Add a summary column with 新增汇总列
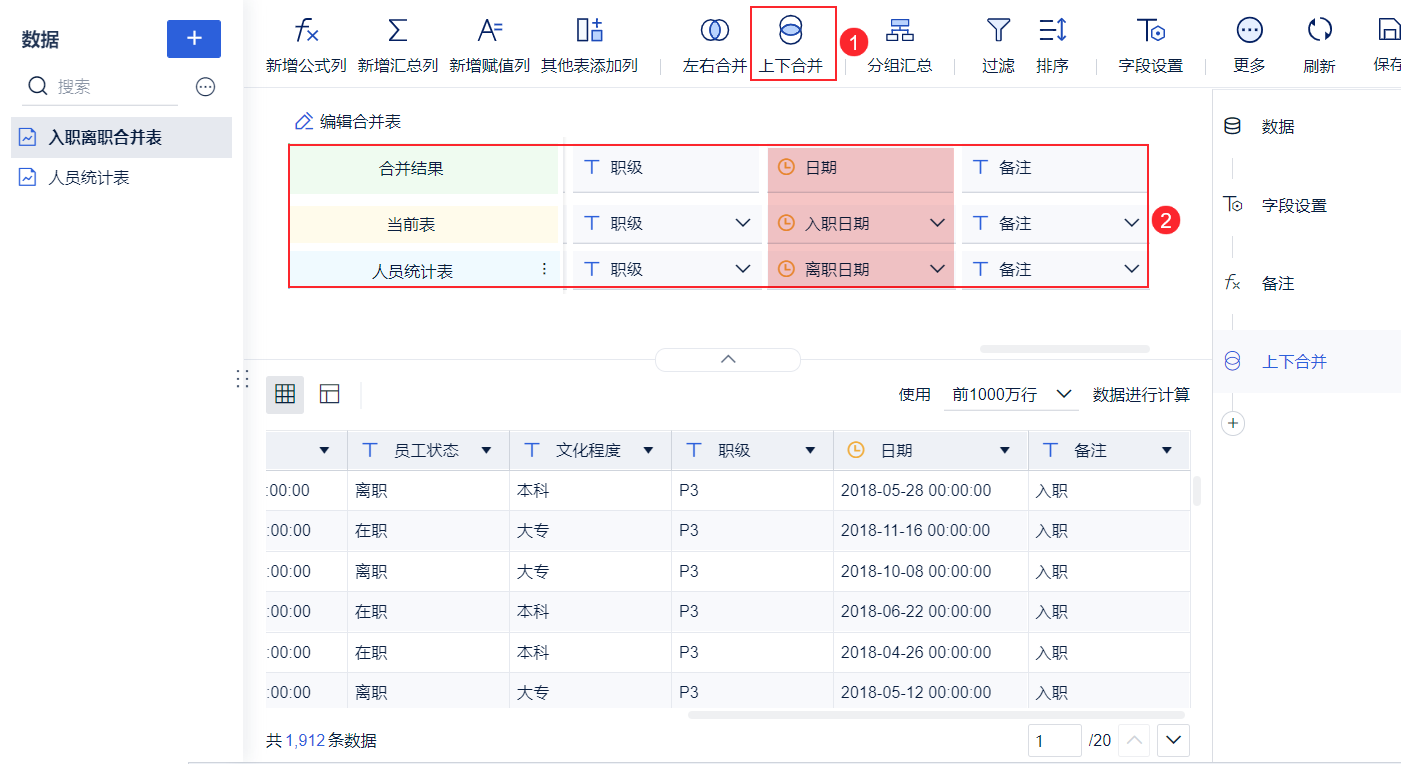Image resolution: width=1401 pixels, height=764 pixels. [398, 46]
